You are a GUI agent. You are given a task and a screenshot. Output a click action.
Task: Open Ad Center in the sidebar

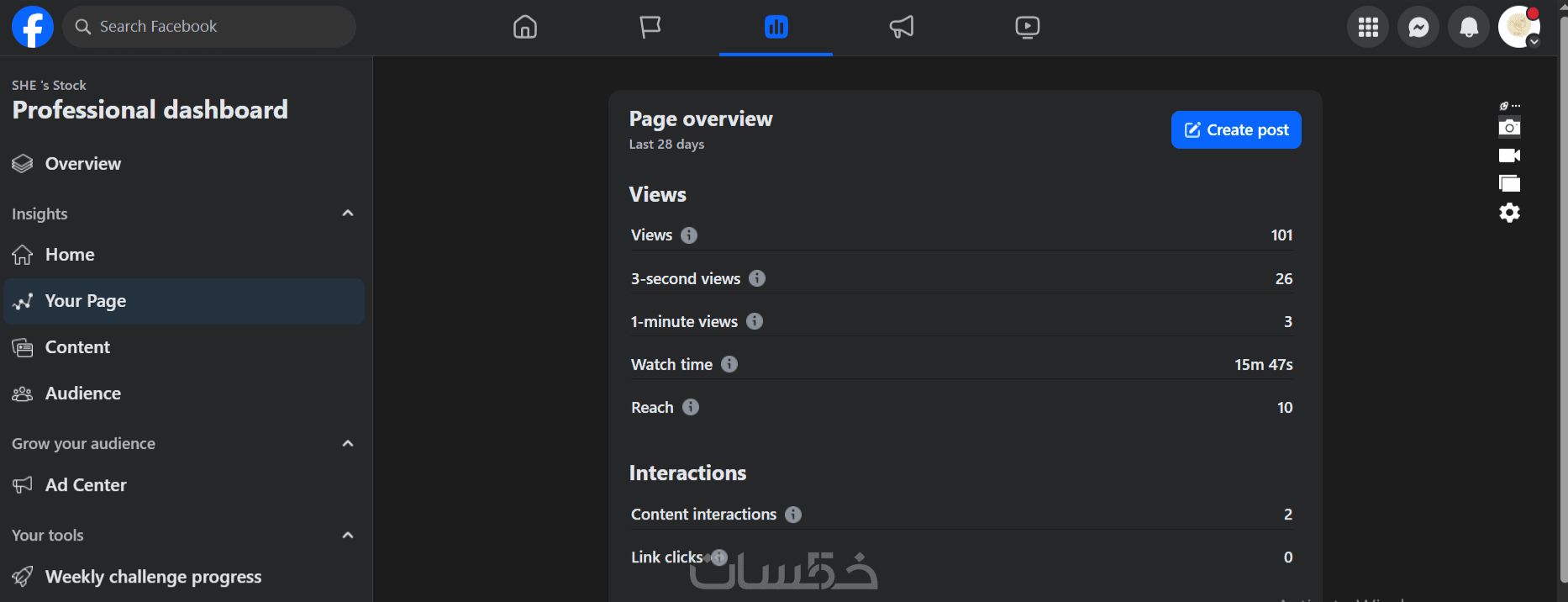coord(184,485)
